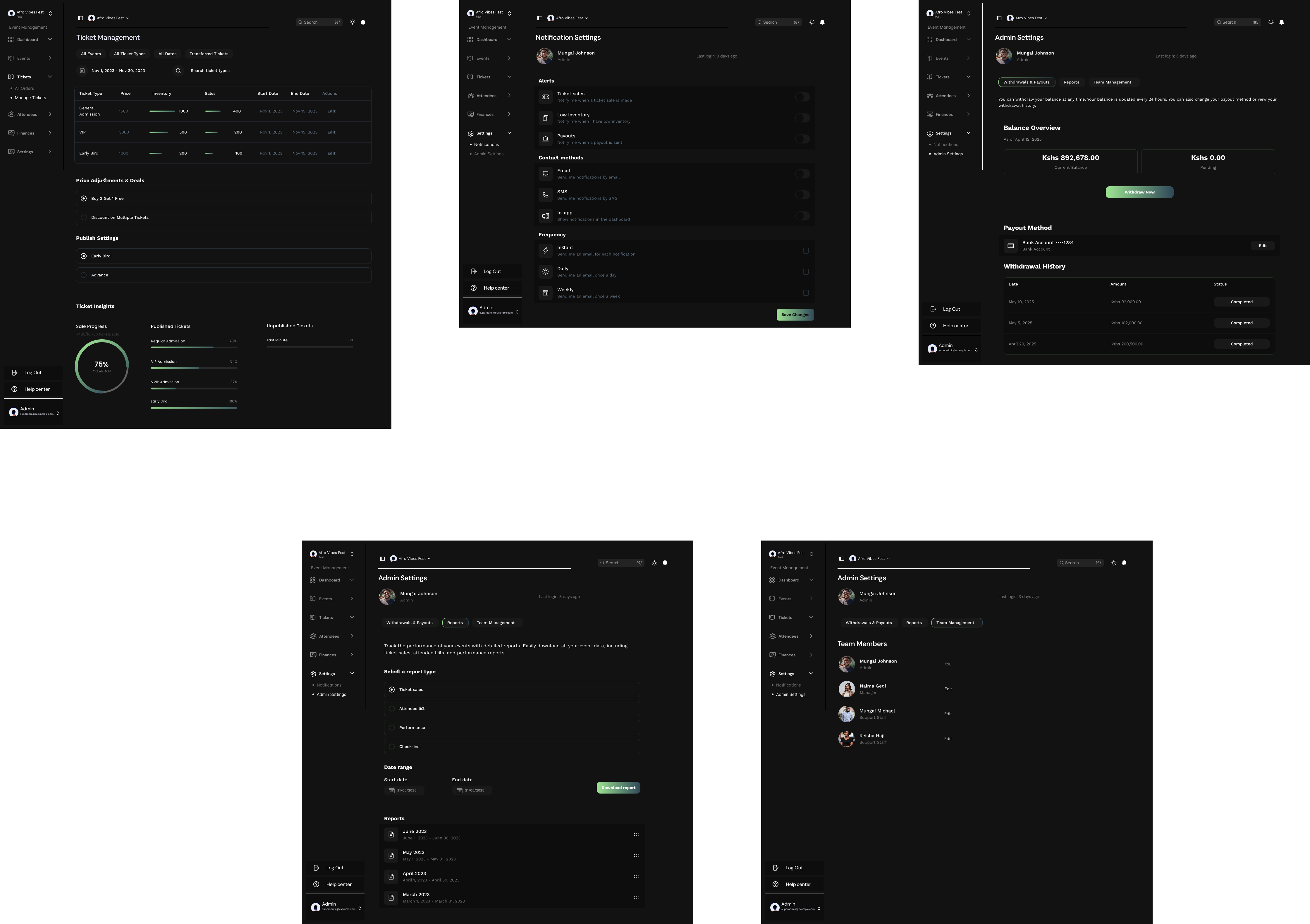The width and height of the screenshot is (1310, 924).
Task: Click the phone icon beside SMS contact method
Action: click(546, 195)
